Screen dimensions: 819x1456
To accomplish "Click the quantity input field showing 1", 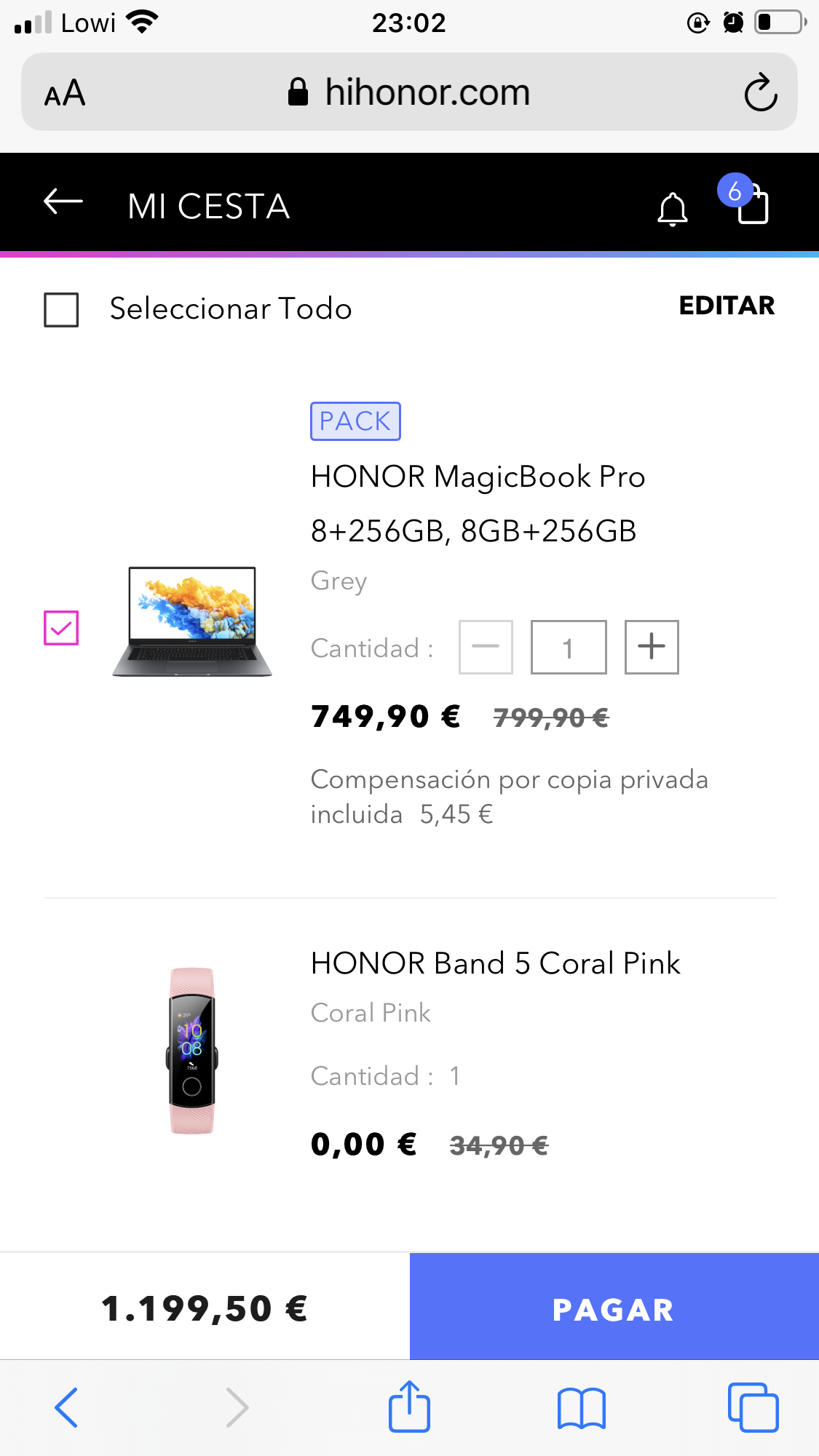I will click(x=569, y=647).
